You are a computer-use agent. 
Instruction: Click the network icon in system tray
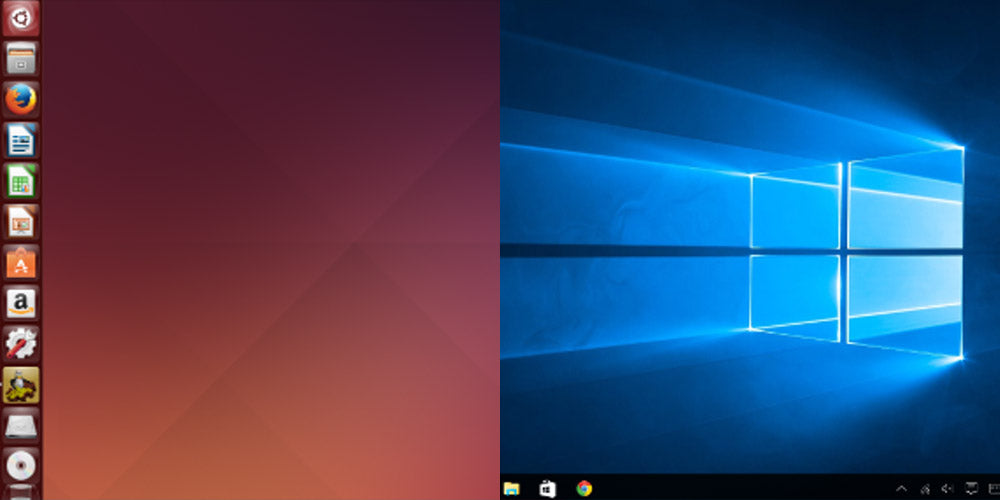point(925,489)
